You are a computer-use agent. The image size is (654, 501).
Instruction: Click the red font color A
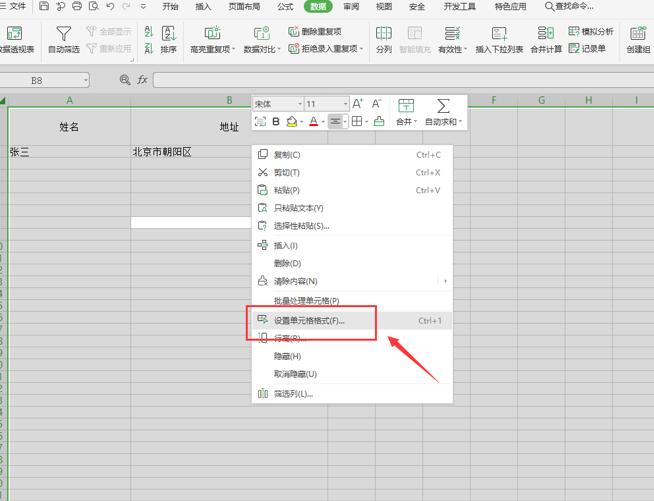coord(314,121)
